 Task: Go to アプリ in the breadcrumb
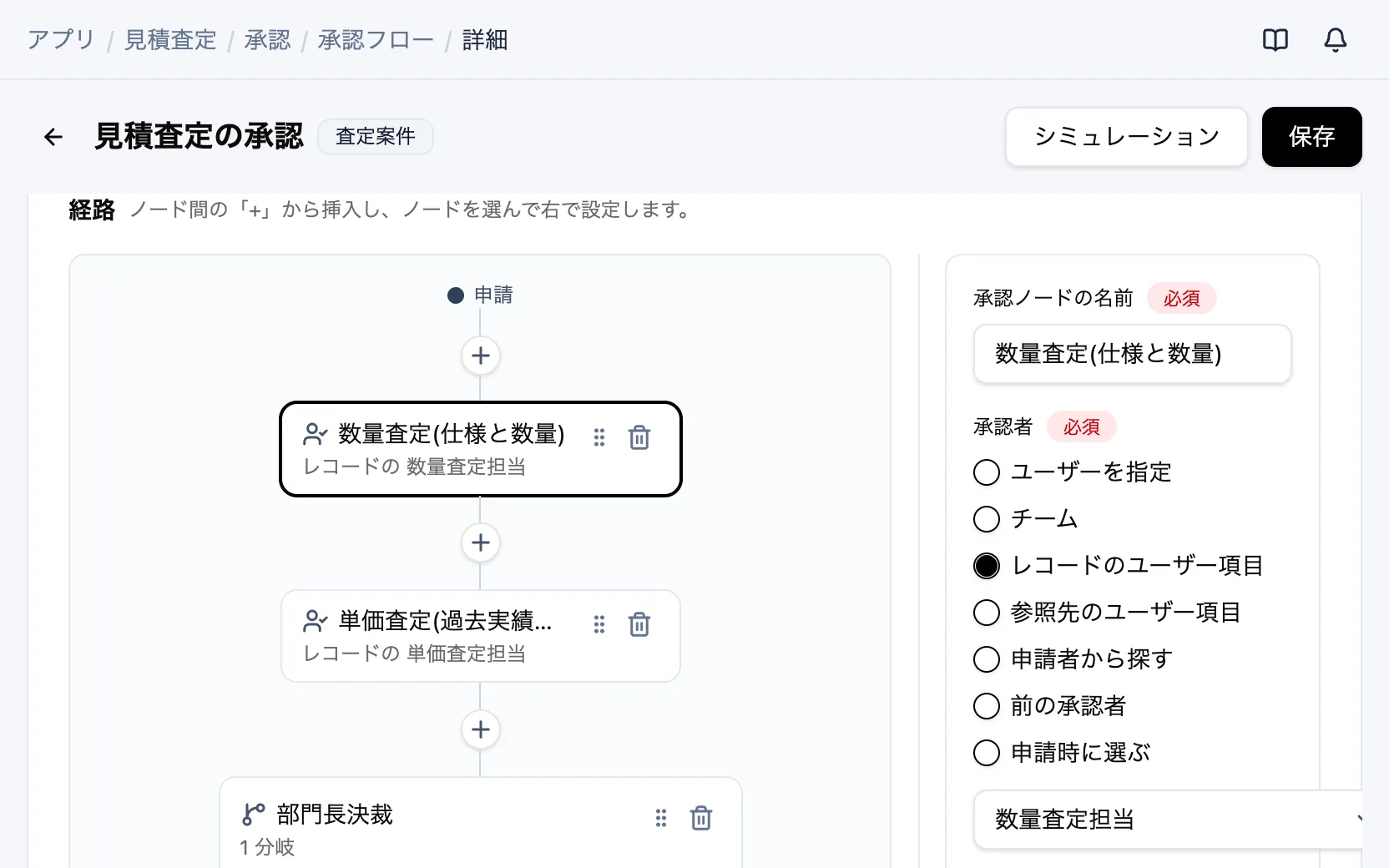pyautogui.click(x=61, y=40)
